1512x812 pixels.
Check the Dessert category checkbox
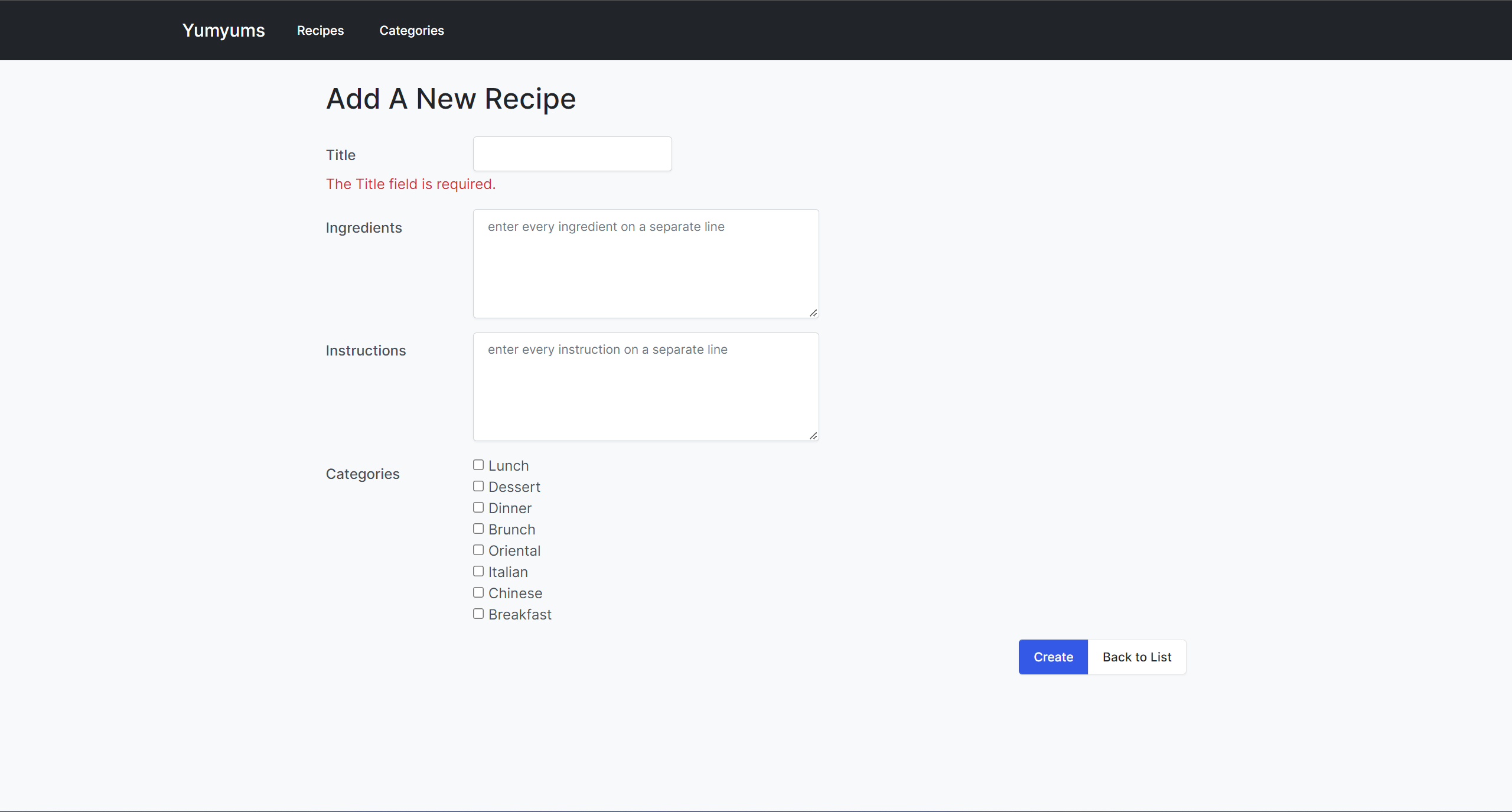(x=478, y=486)
